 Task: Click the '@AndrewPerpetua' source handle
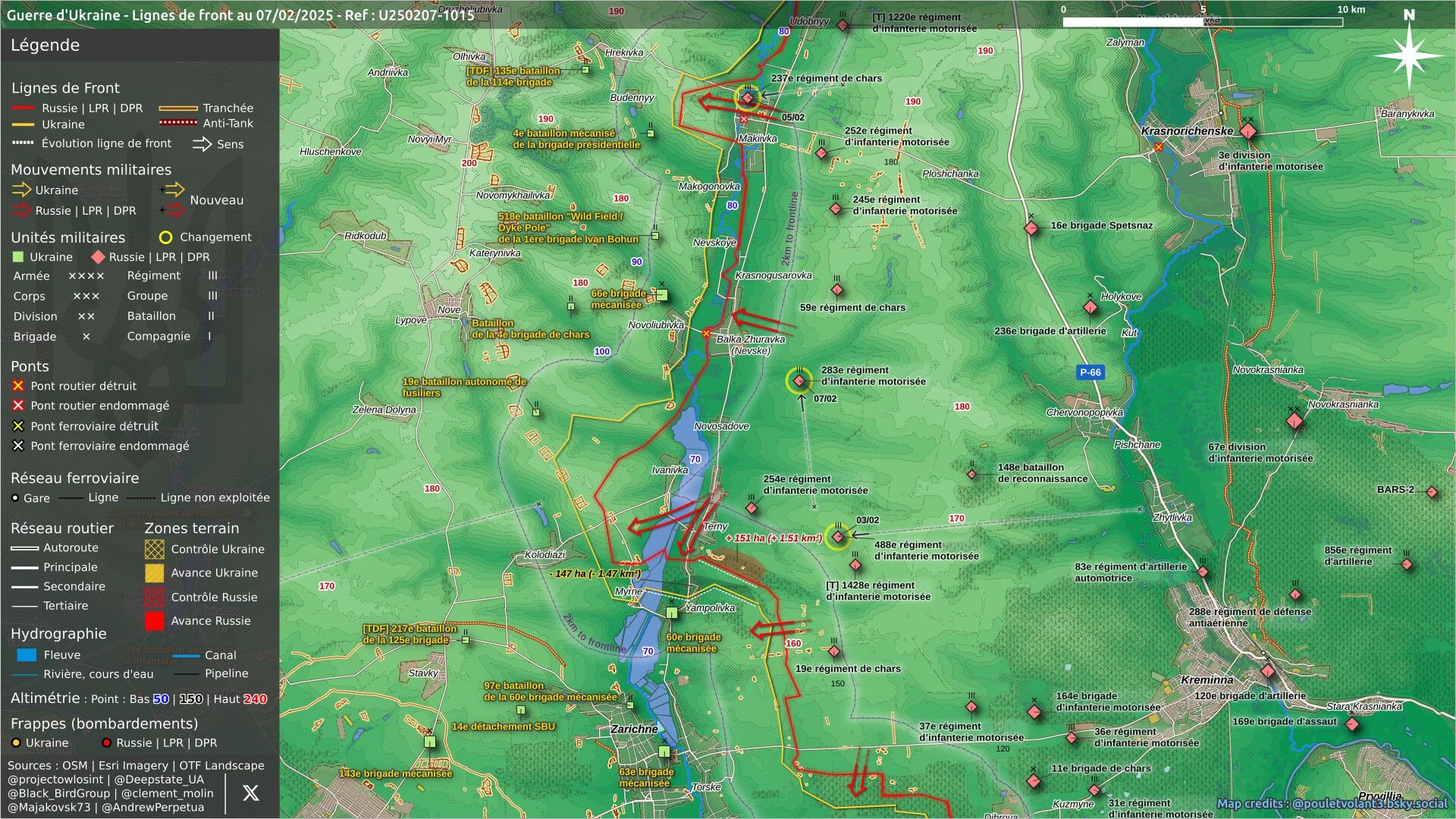[153, 808]
